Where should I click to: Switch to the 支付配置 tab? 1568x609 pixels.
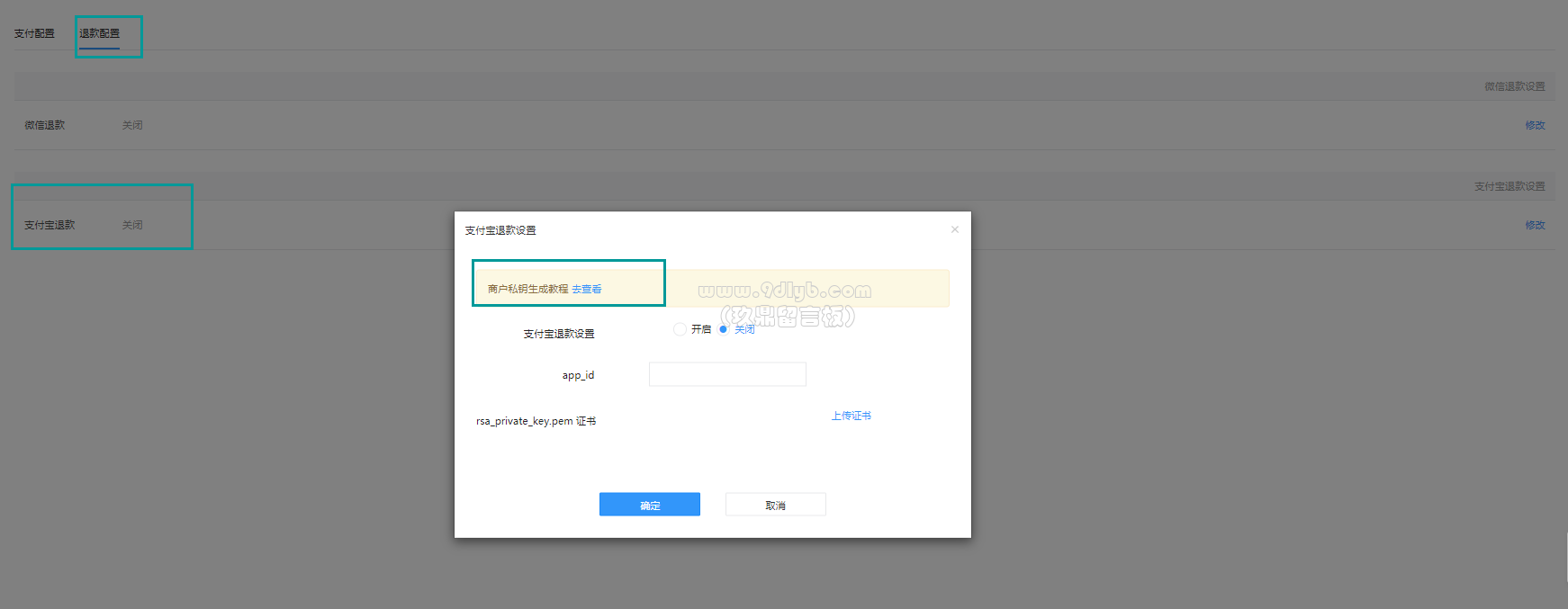click(34, 33)
